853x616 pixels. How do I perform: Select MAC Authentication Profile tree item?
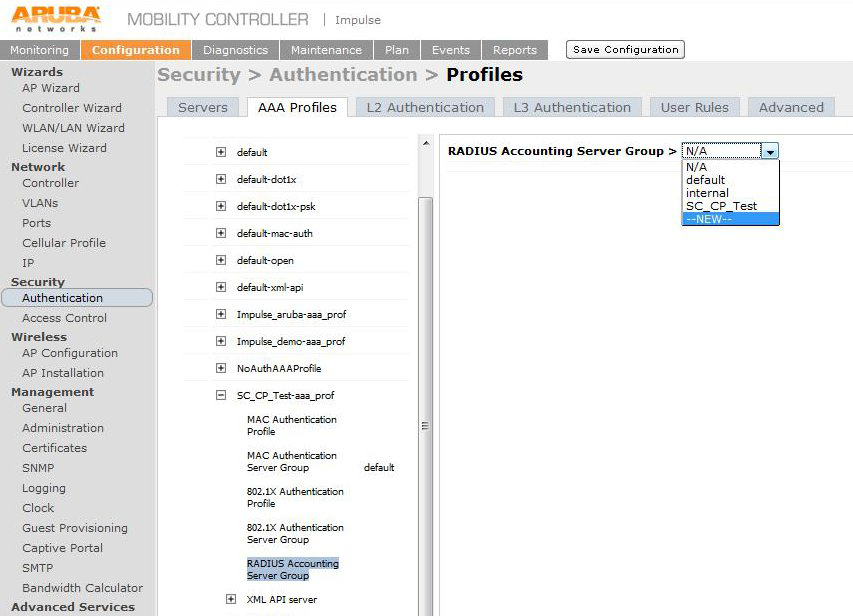point(292,426)
